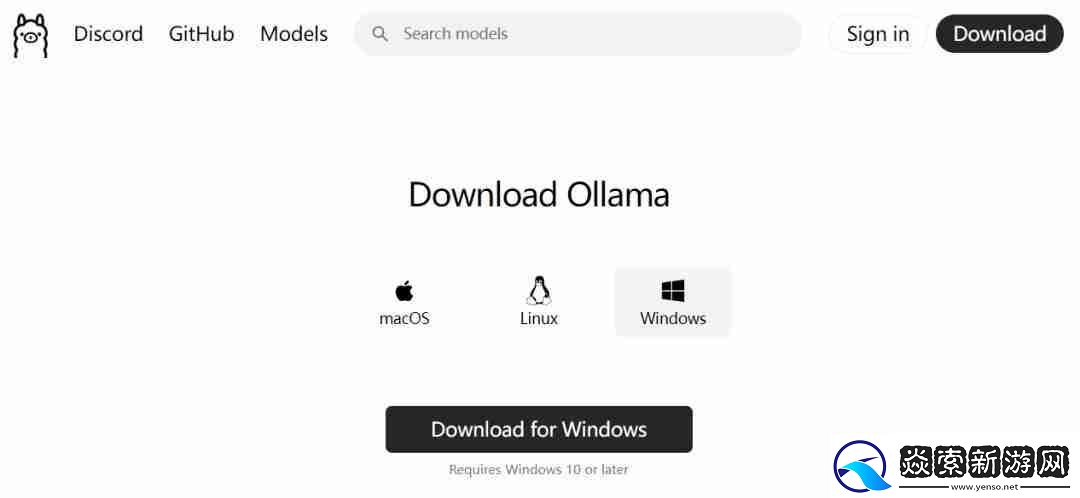1080x498 pixels.
Task: Click the Sign in button
Action: pyautogui.click(x=878, y=34)
